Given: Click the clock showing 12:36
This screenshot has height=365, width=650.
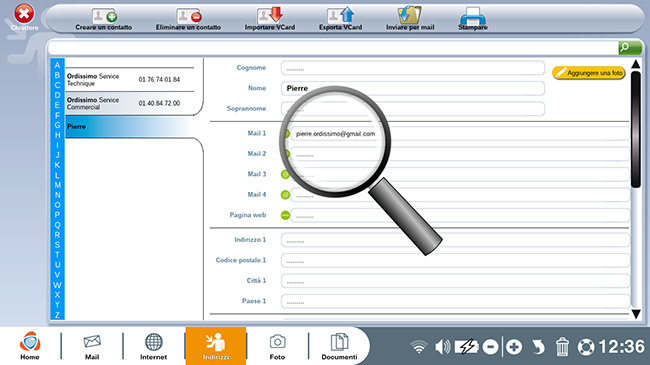Looking at the screenshot, I should (x=621, y=347).
